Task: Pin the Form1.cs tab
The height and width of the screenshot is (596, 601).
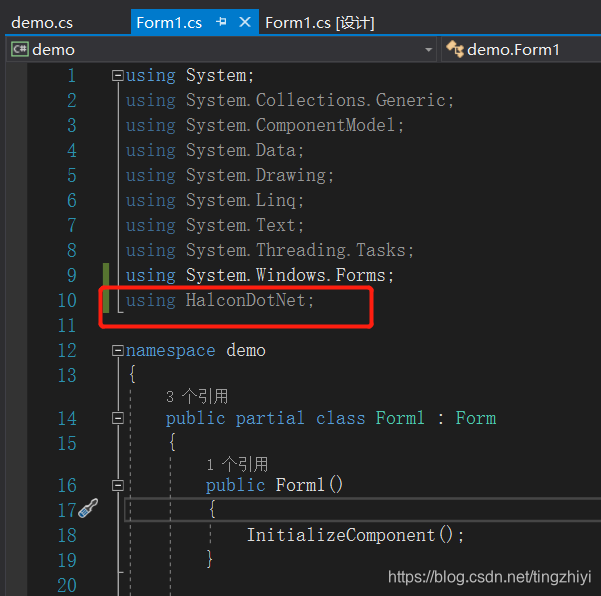Action: pyautogui.click(x=221, y=22)
